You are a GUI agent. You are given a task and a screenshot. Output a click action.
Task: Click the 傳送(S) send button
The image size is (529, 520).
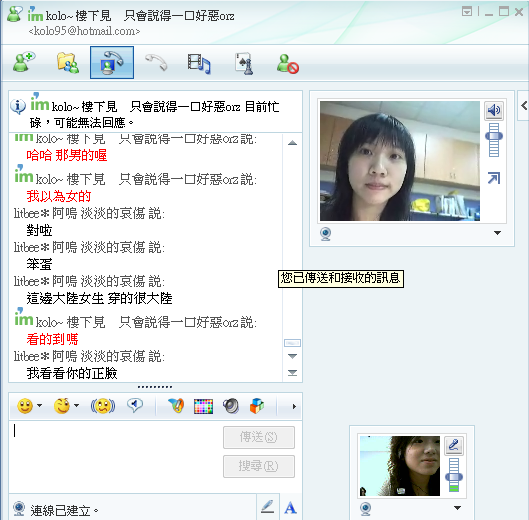[x=259, y=437]
